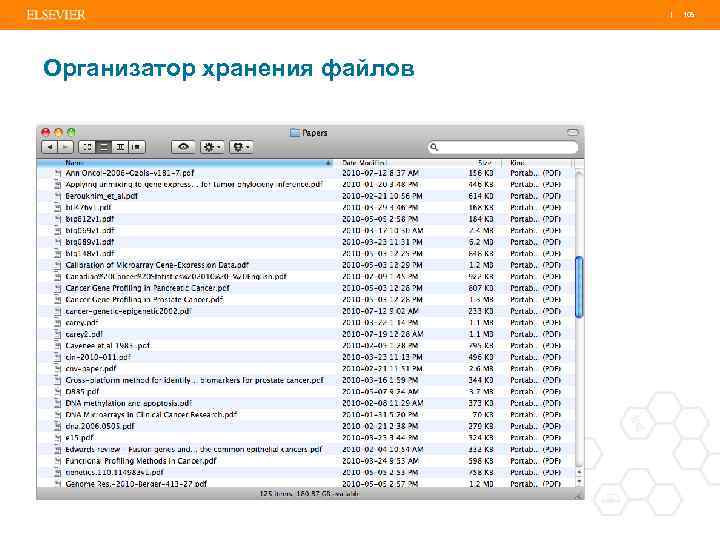Click the vertical scrollbar thumb
The height and width of the screenshot is (540, 720).
tap(579, 287)
